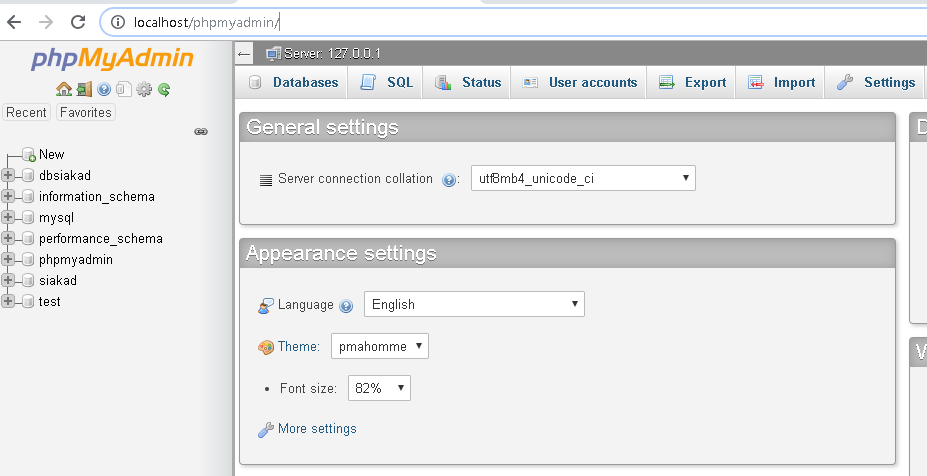
Task: Click the Language person icon
Action: pos(266,306)
